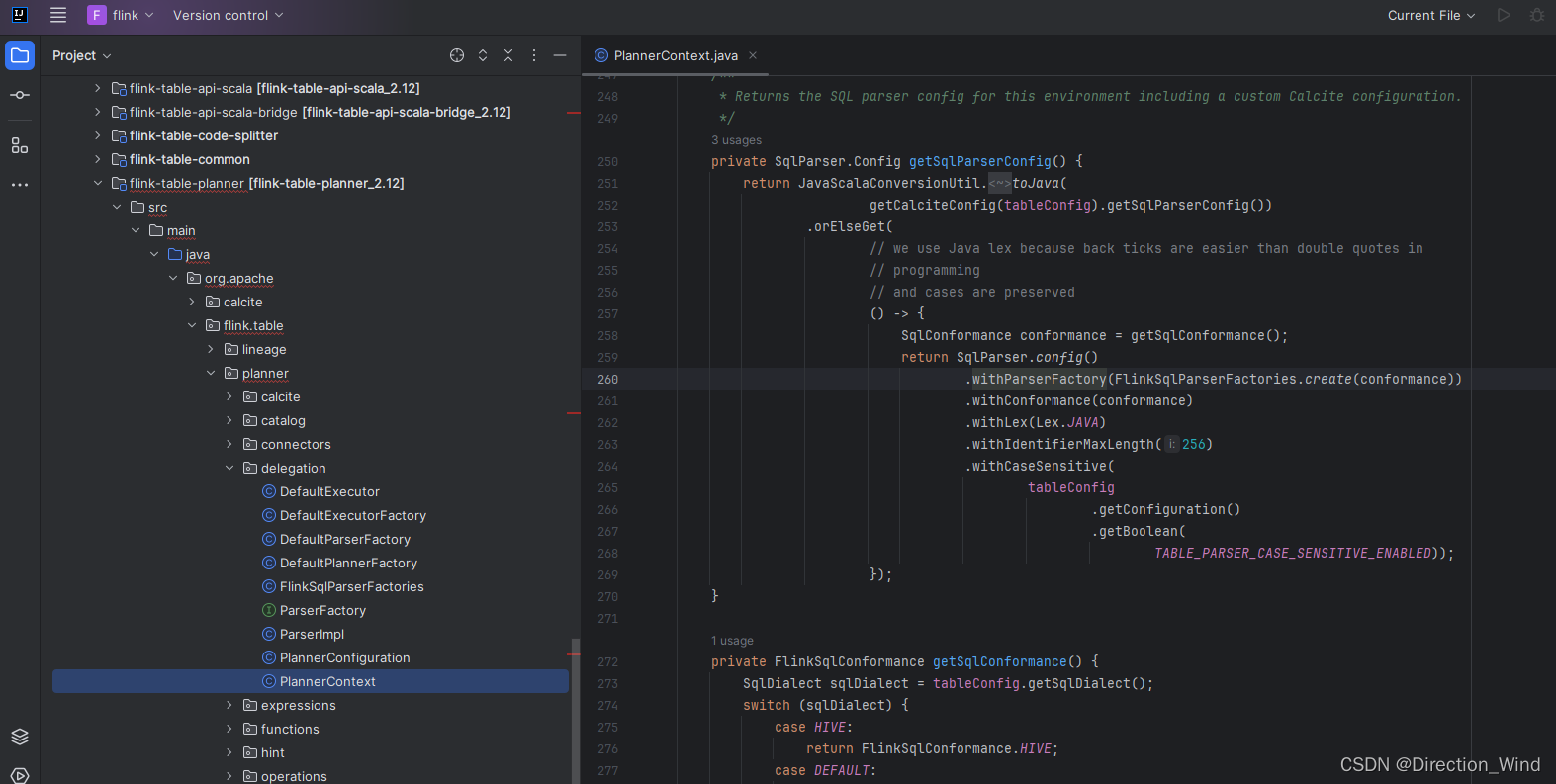Expand the connectors package
1556x784 pixels.
coord(229,444)
